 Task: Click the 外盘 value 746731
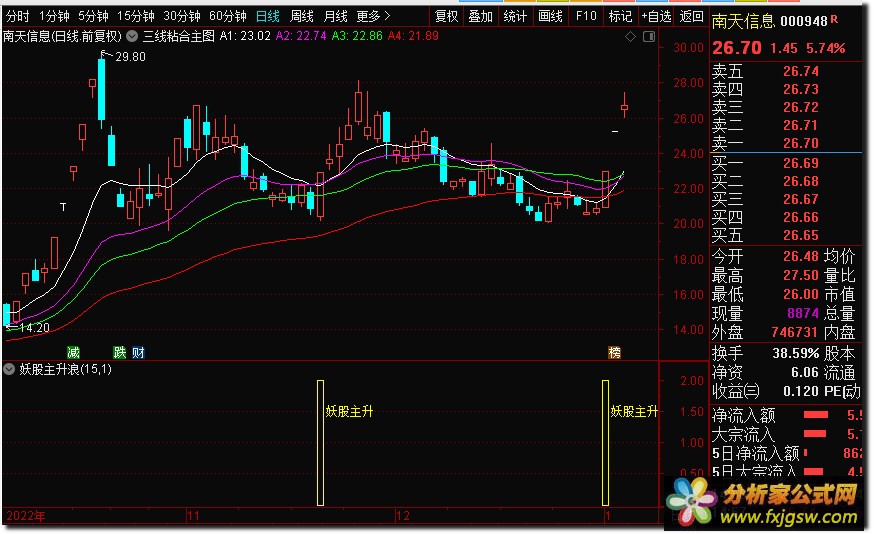tap(795, 332)
